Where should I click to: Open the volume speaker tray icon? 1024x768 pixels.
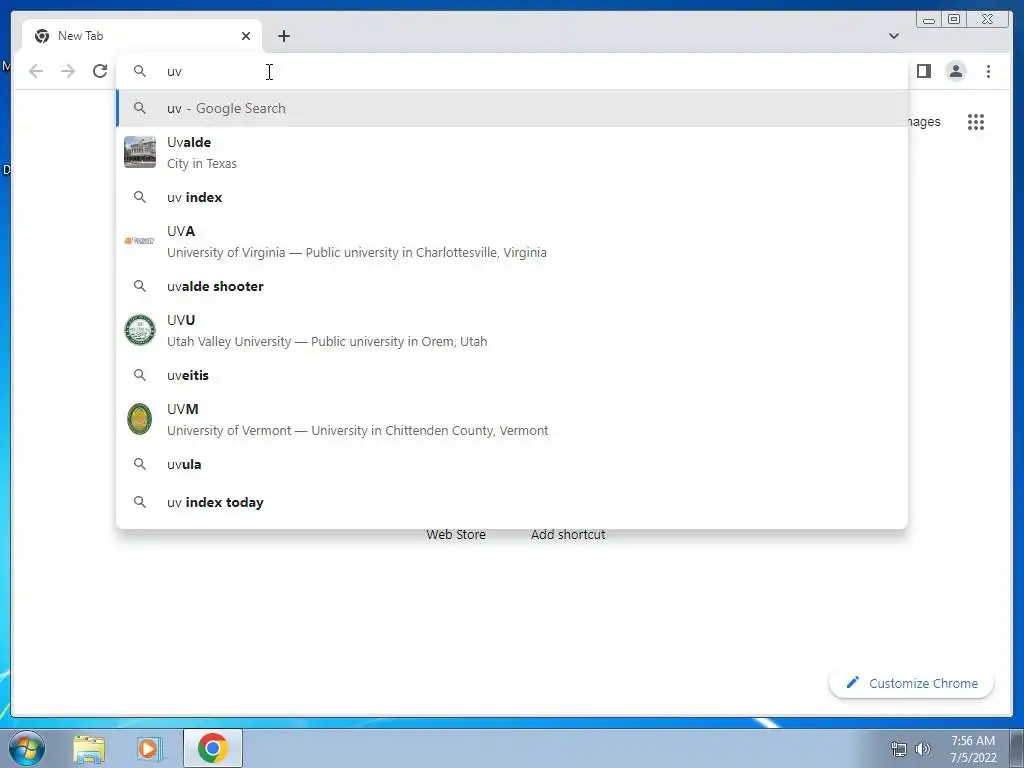(923, 749)
